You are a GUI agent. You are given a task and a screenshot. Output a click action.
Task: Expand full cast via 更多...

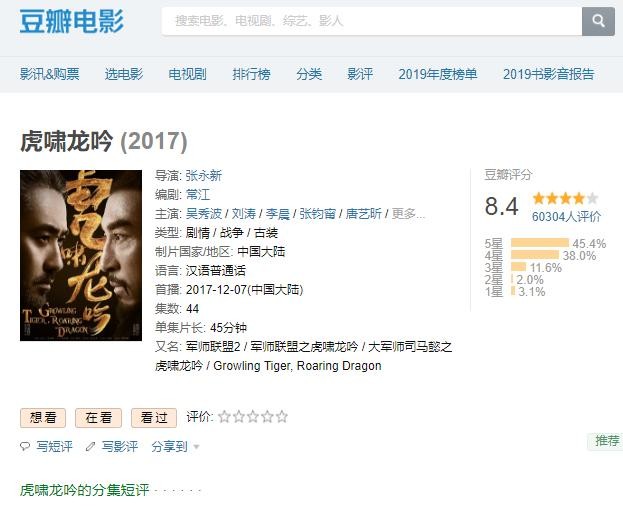408,214
